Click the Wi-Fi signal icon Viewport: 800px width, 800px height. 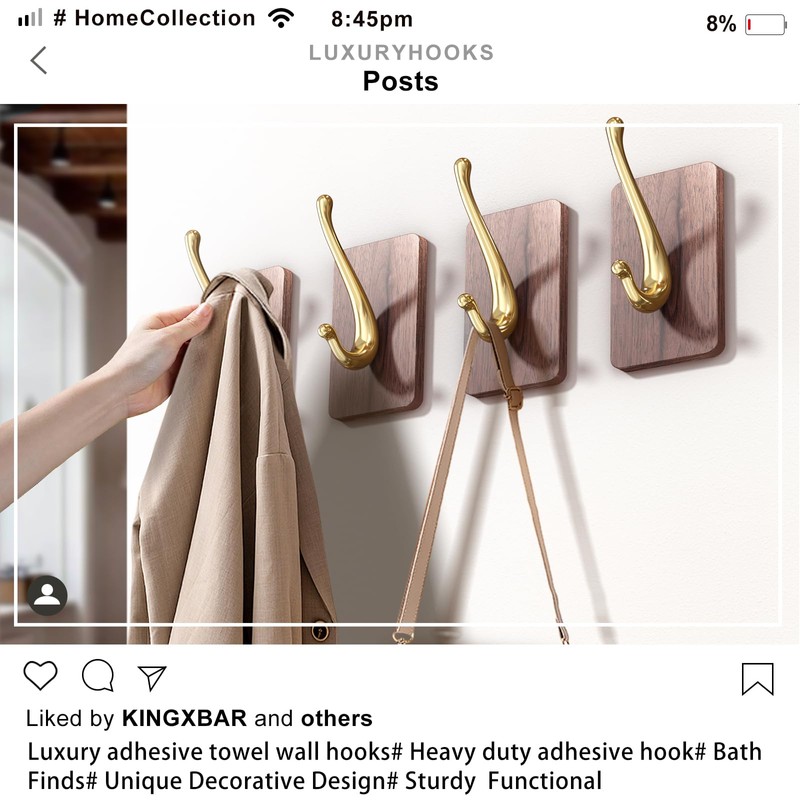click(281, 19)
